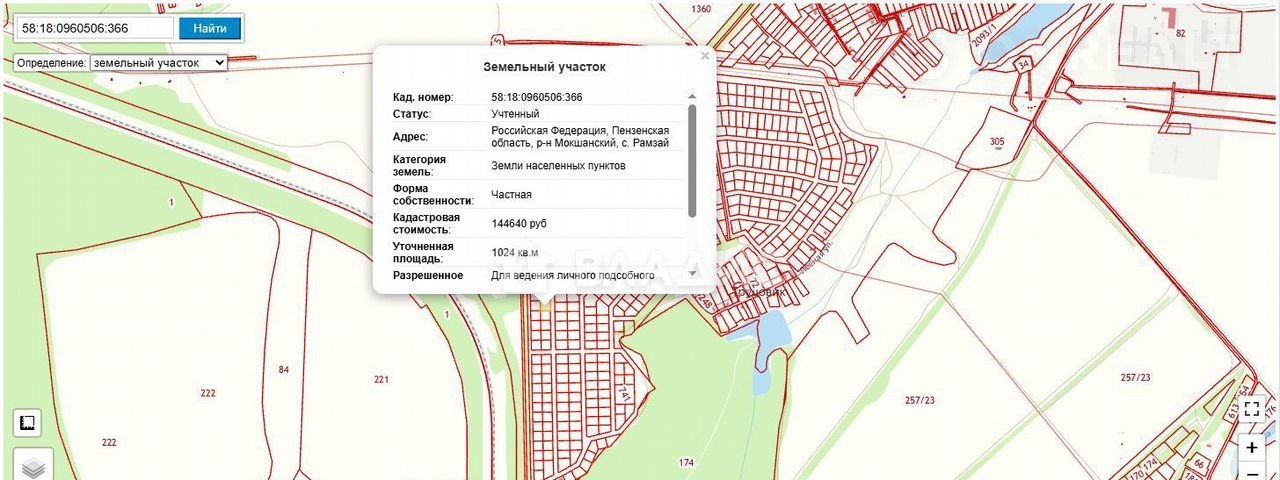
Task: Zoom in using the plus button
Action: pyautogui.click(x=1252, y=448)
